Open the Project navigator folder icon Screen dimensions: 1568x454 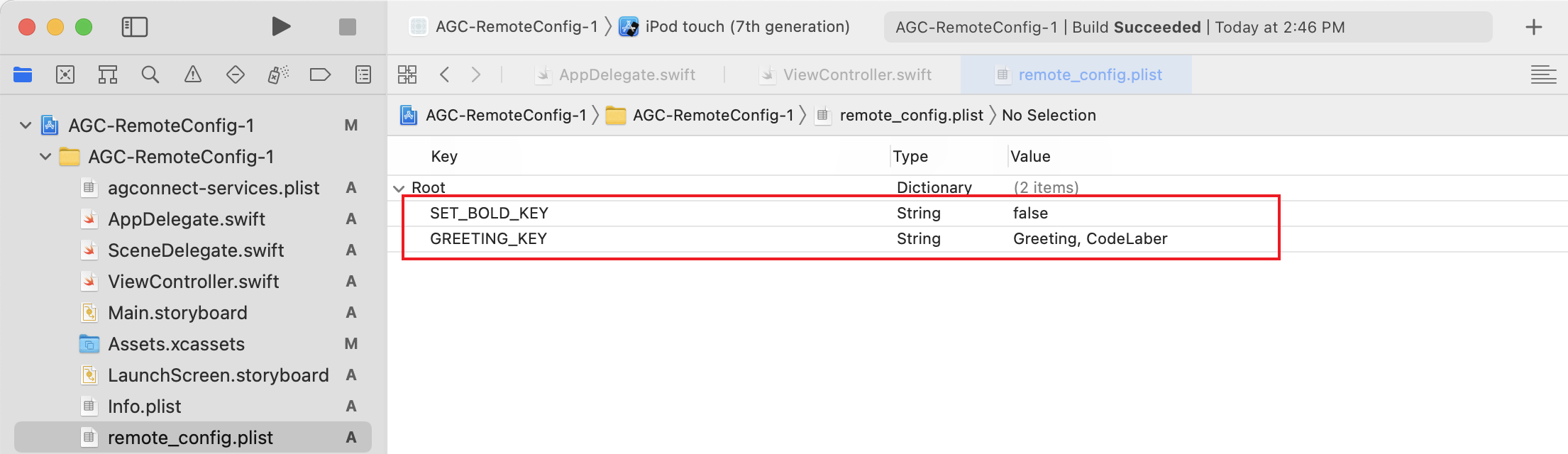point(22,74)
